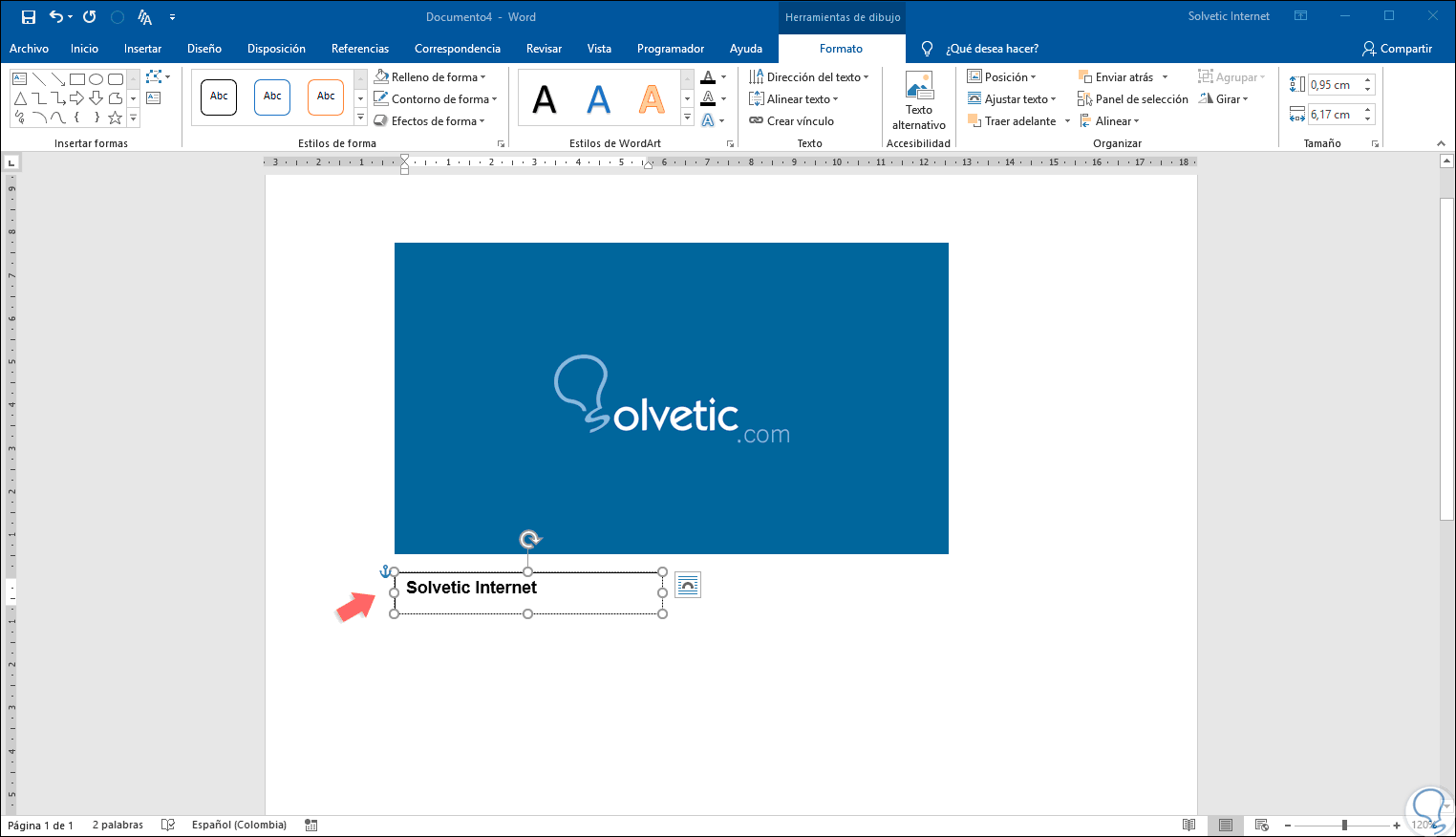This screenshot has width=1456, height=837.
Task: Open the Girar rotate dropdown
Action: point(1224,99)
